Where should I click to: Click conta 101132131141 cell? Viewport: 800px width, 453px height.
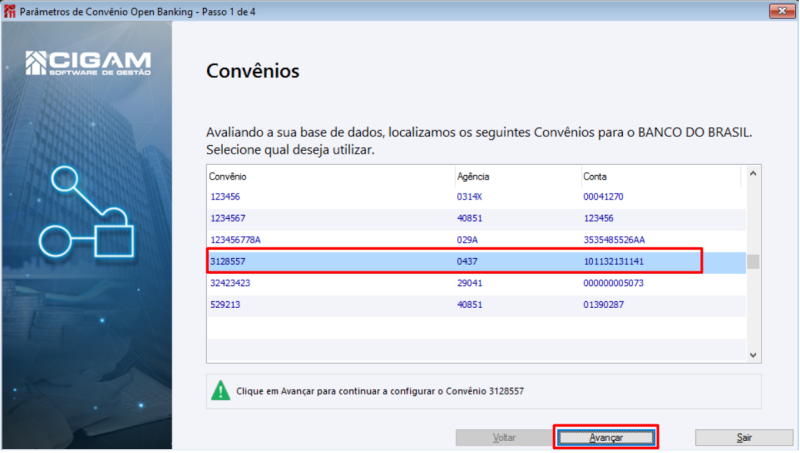pyautogui.click(x=613, y=262)
